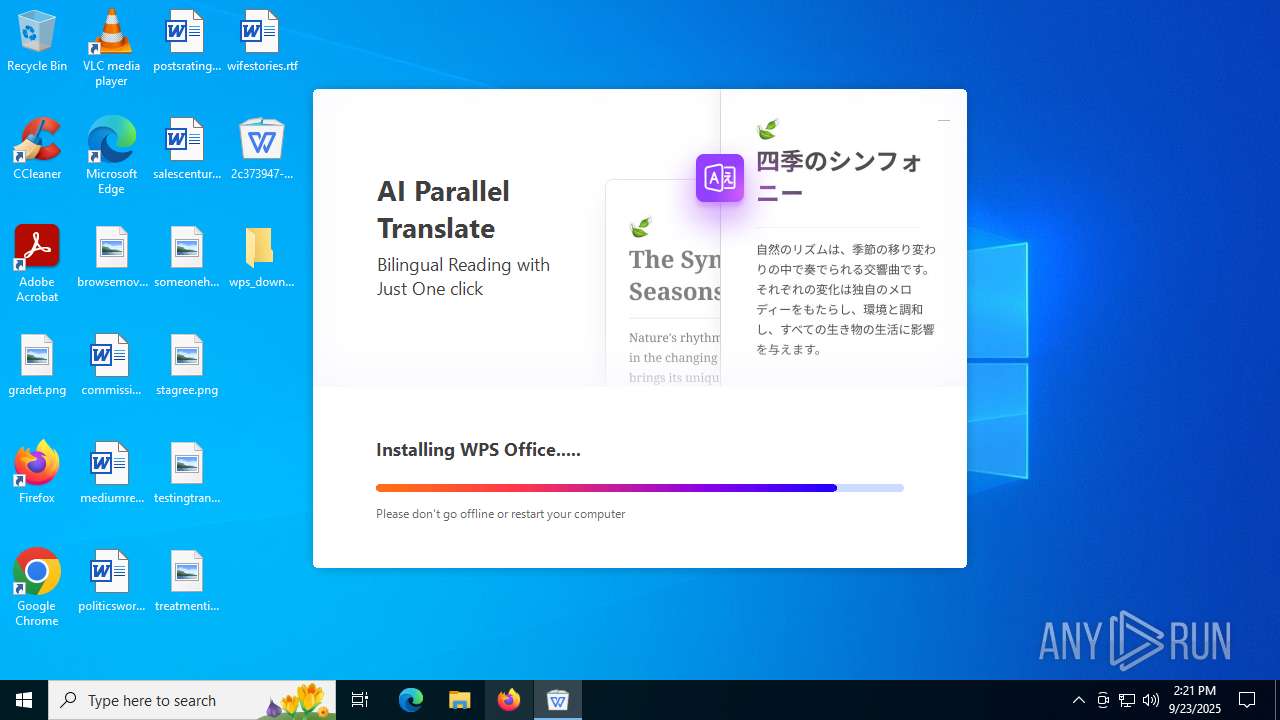Open the Recycle Bin desktop icon

[37, 42]
